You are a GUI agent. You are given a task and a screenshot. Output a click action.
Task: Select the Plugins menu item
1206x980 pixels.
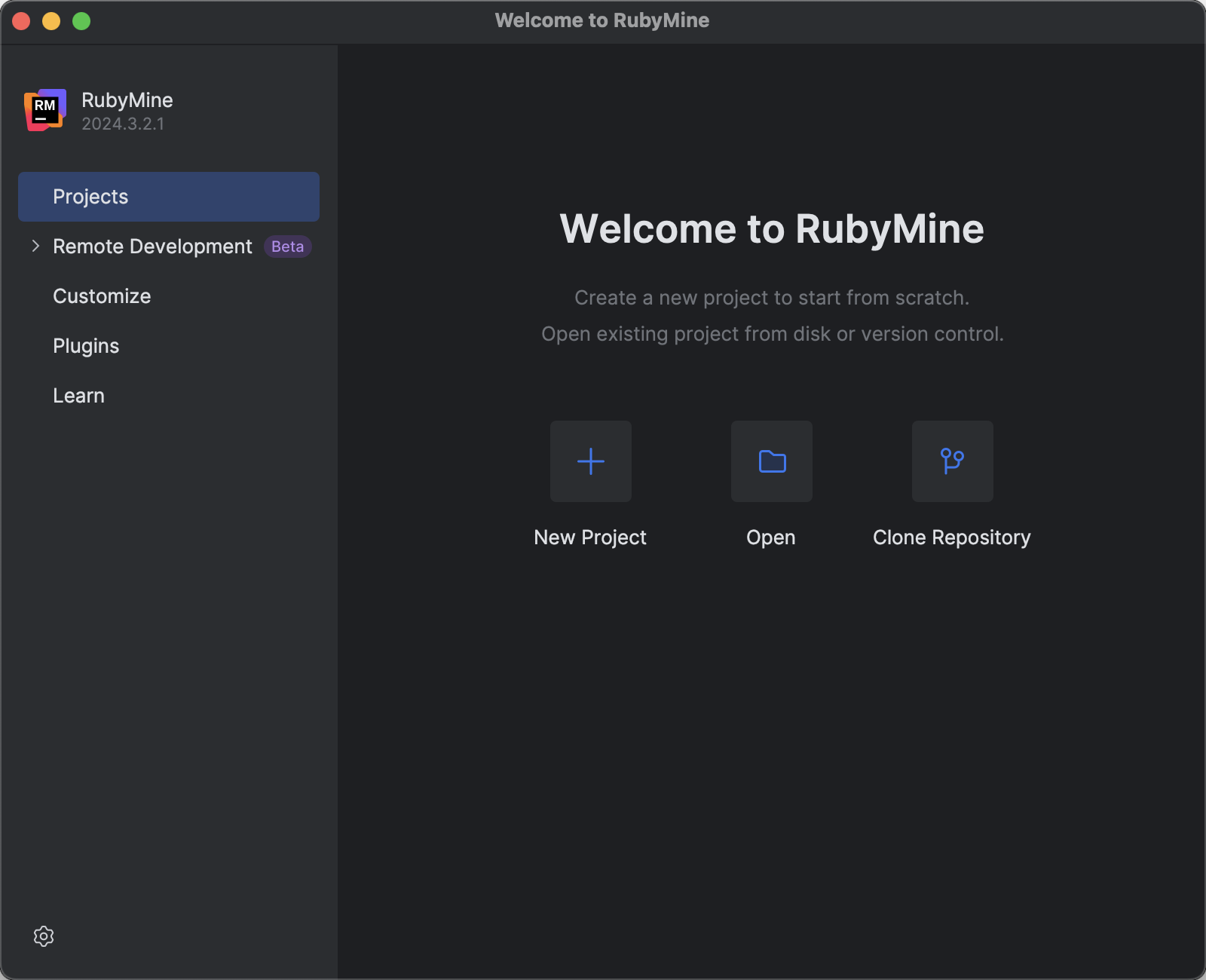pos(86,345)
